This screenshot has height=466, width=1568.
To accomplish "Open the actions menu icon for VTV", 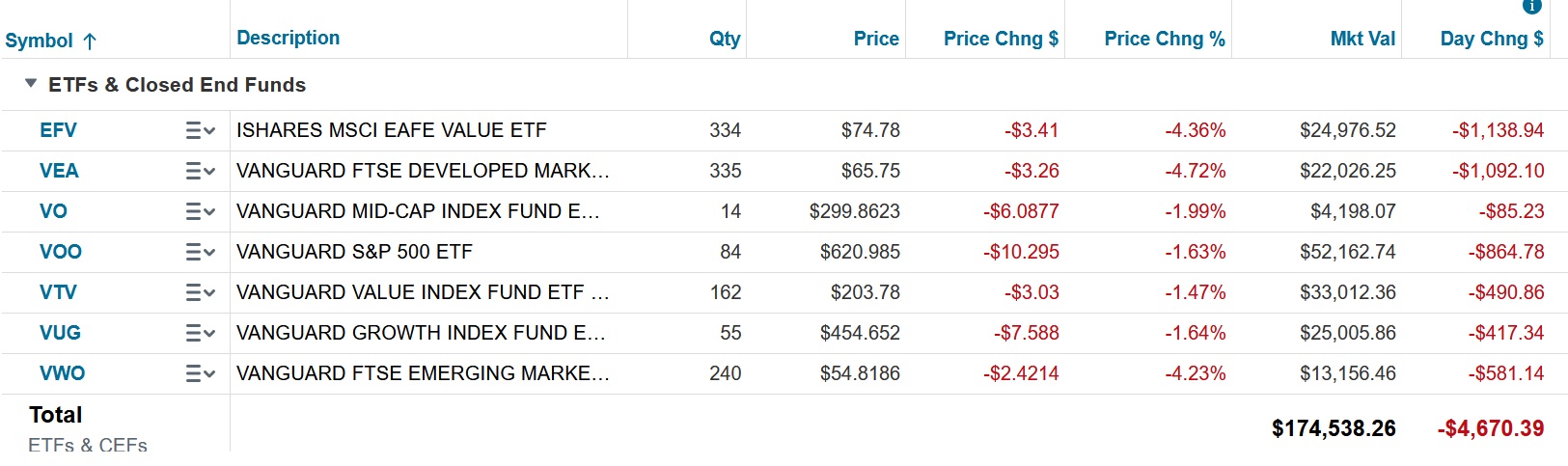I will pos(200,292).
